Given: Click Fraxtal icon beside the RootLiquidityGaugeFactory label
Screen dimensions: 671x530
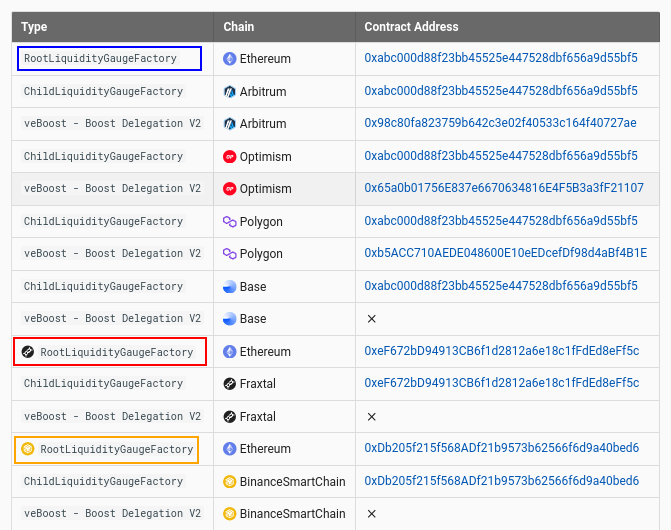Looking at the screenshot, I should tap(28, 352).
